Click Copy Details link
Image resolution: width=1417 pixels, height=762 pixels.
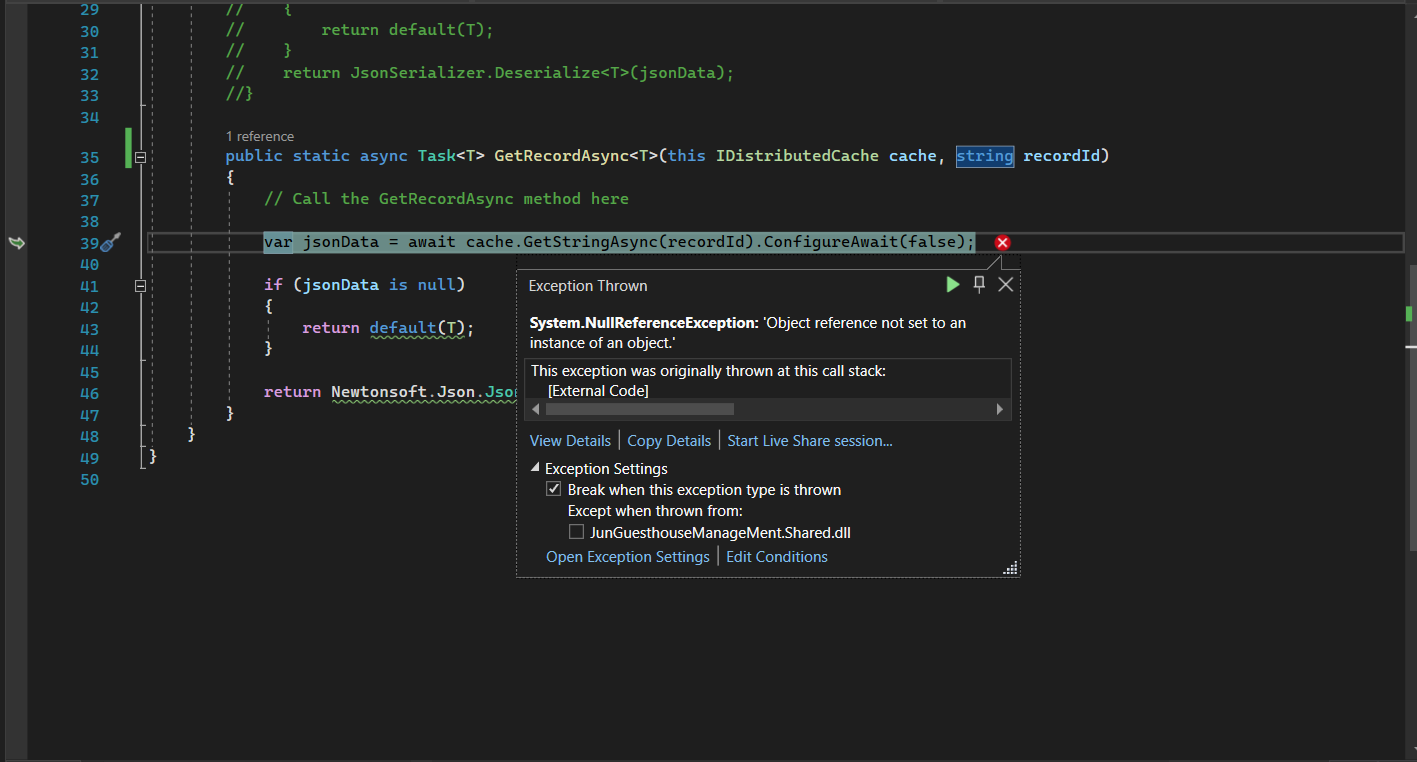(669, 441)
